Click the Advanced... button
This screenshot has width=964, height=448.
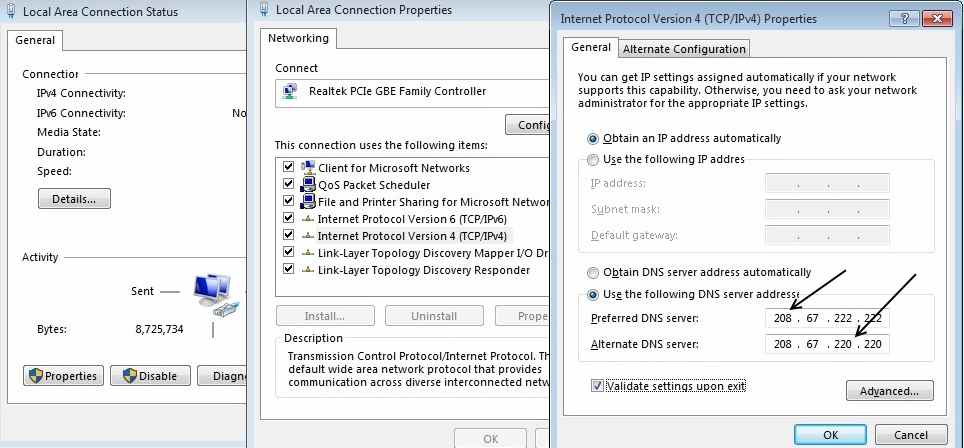click(889, 391)
